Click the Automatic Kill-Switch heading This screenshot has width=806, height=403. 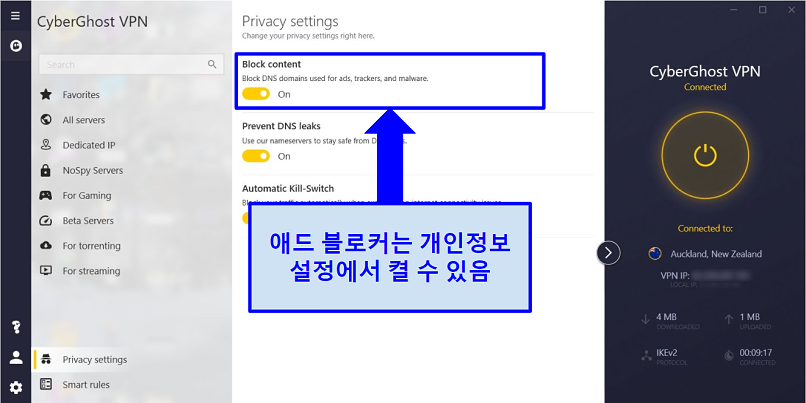point(288,189)
